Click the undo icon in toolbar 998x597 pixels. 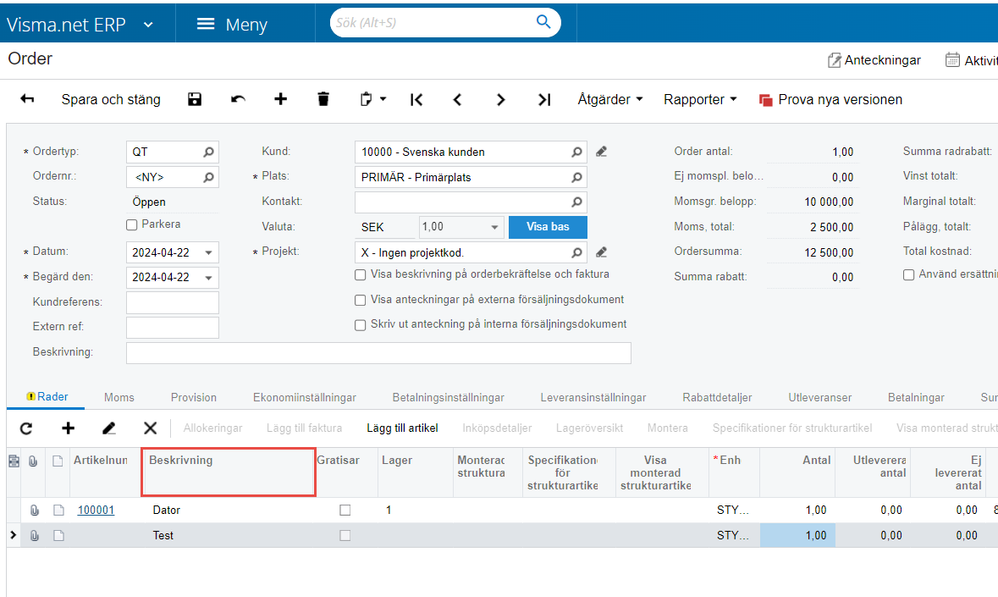point(238,99)
